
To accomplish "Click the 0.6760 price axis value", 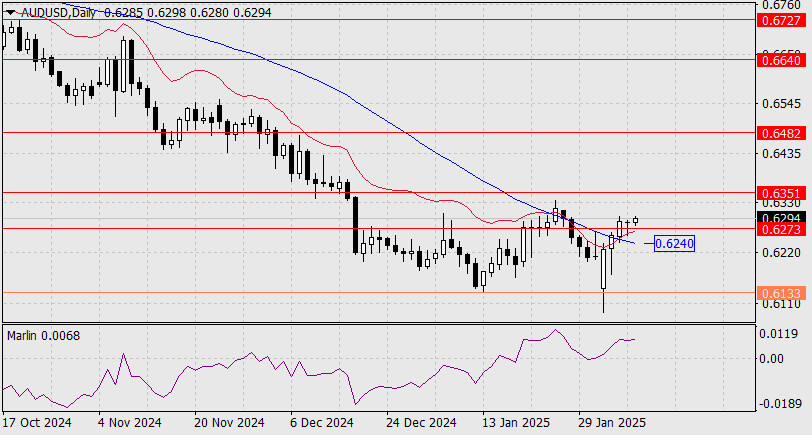I will (x=781, y=5).
